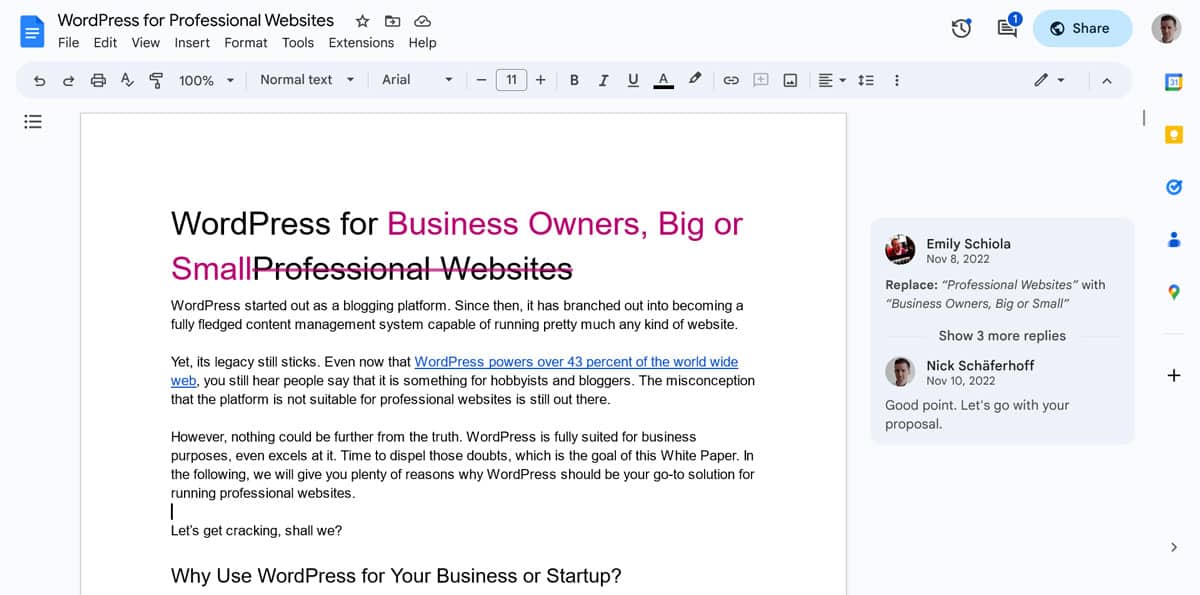Select the Paint format tool
Image resolution: width=1200 pixels, height=595 pixels.
(x=156, y=80)
